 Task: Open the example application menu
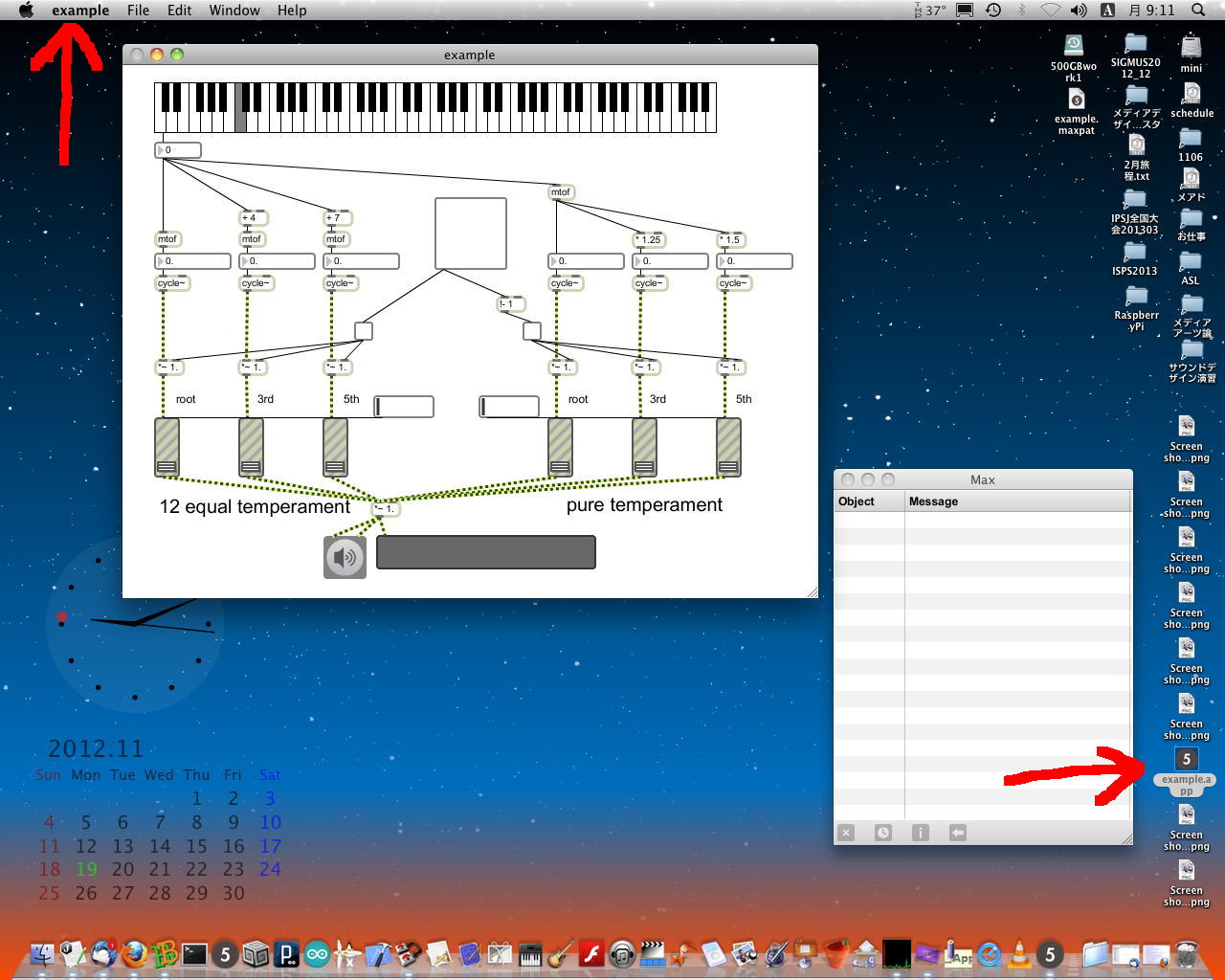(80, 11)
